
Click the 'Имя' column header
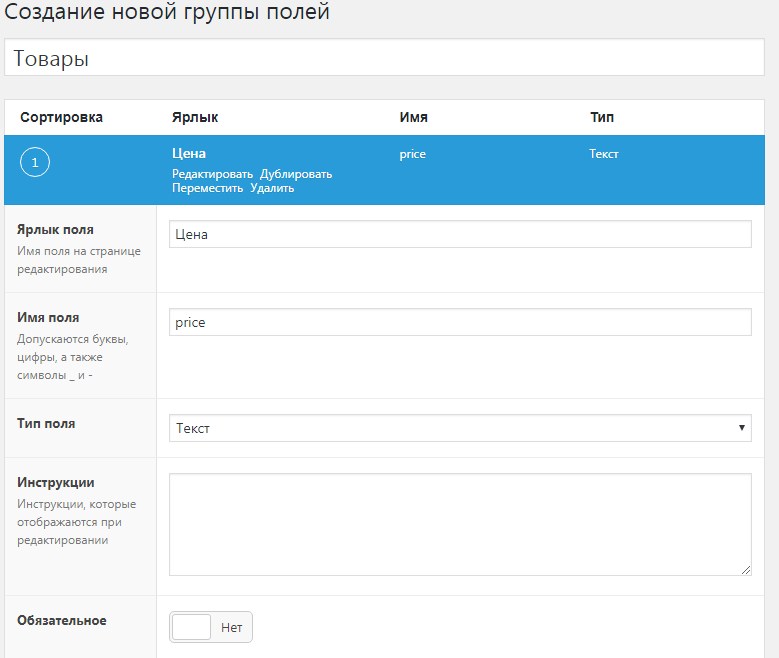click(x=413, y=117)
